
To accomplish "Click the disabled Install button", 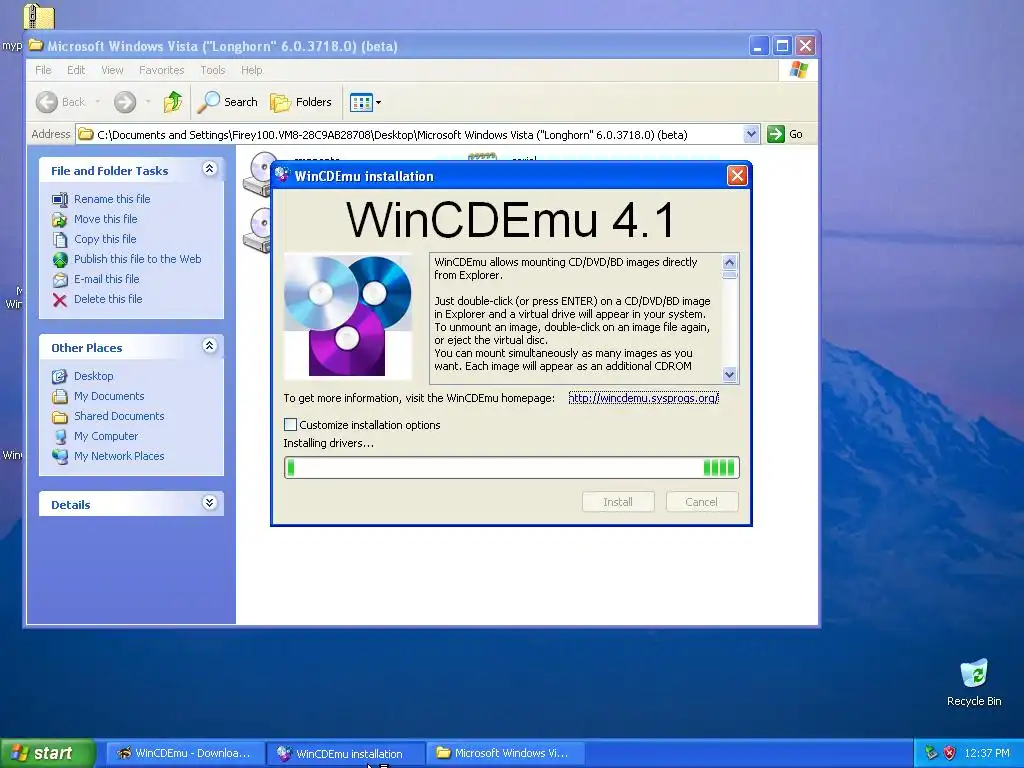I will [618, 502].
